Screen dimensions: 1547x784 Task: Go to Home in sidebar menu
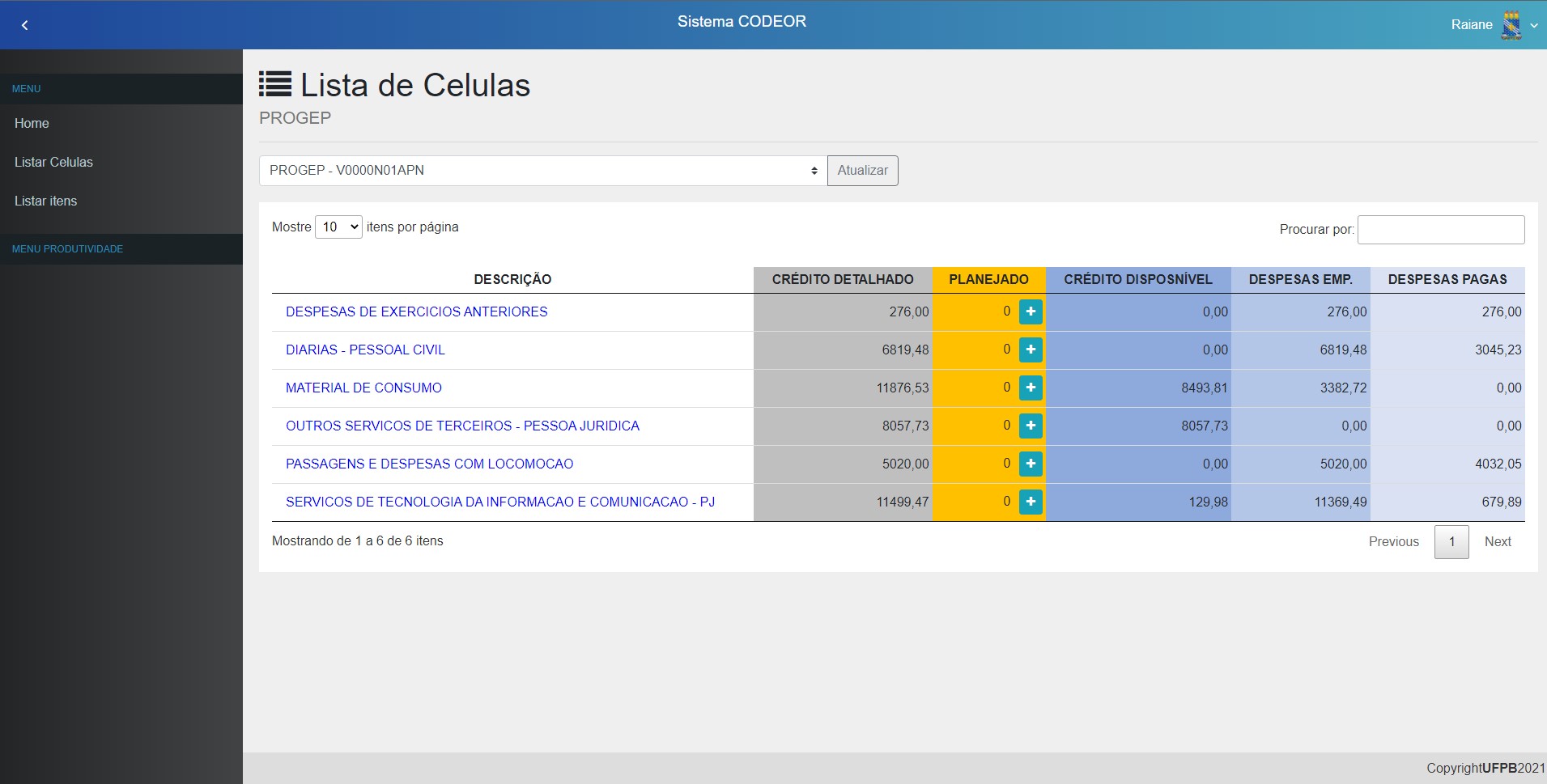tap(32, 124)
